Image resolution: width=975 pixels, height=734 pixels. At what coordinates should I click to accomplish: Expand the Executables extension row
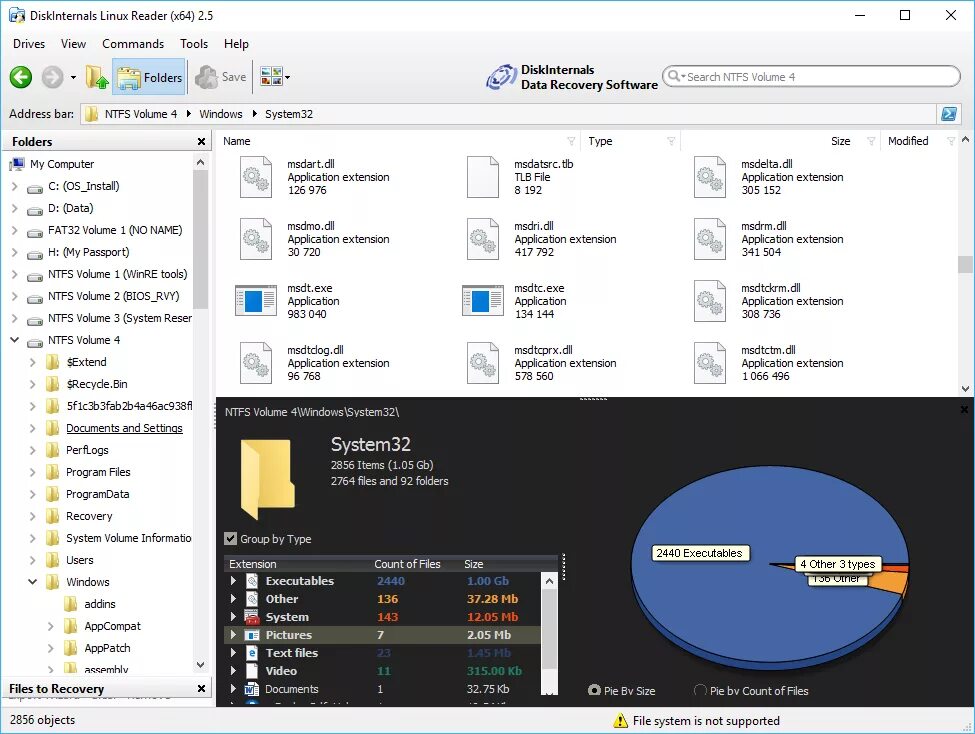click(233, 581)
